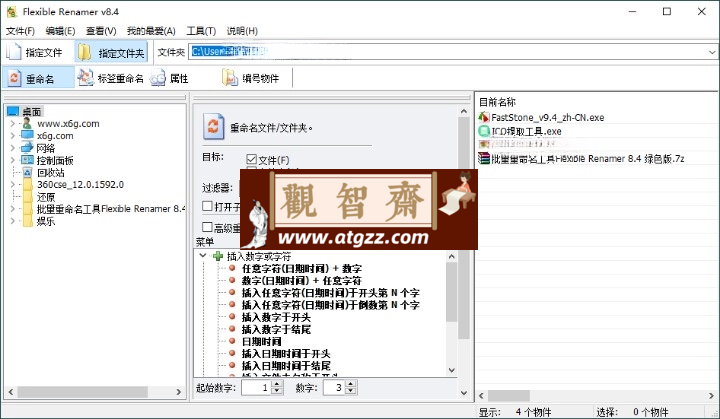This screenshot has width=720, height=419.
Task: Expand the 网络 tree node
Action: [12, 147]
